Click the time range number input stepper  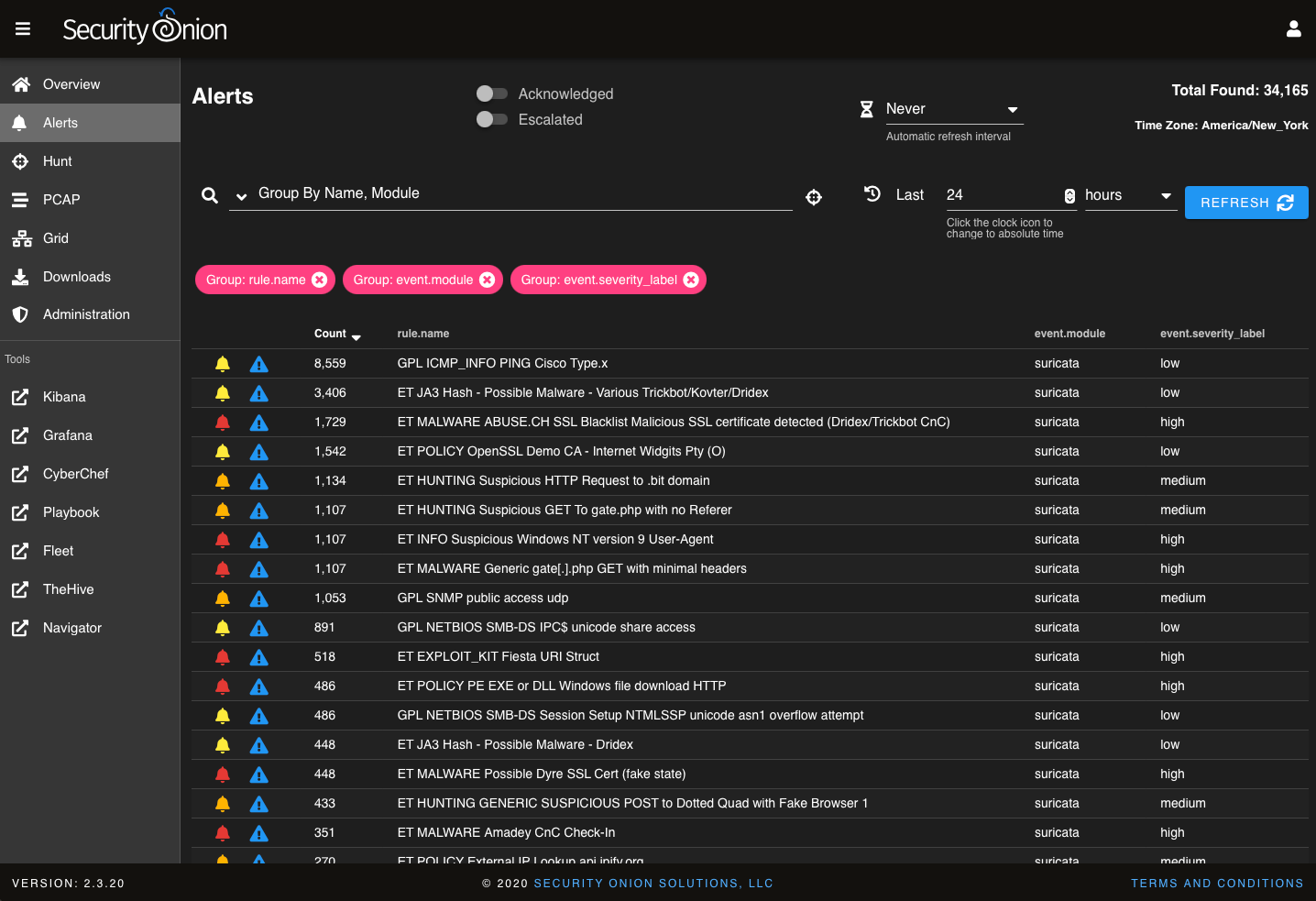1069,195
